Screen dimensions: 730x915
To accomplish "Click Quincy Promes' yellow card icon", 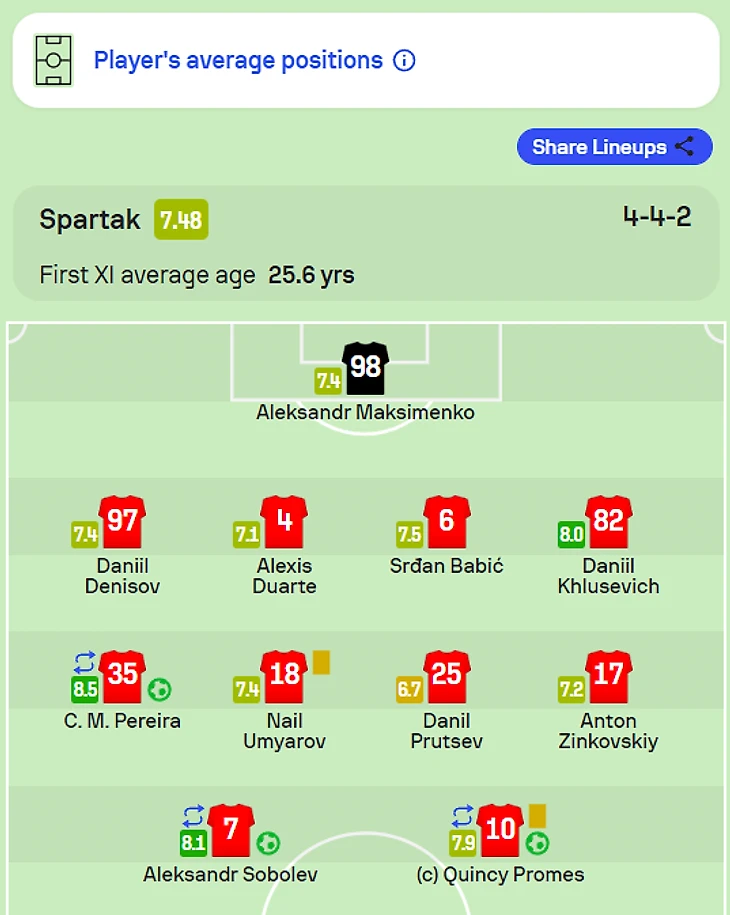I will tap(537, 815).
